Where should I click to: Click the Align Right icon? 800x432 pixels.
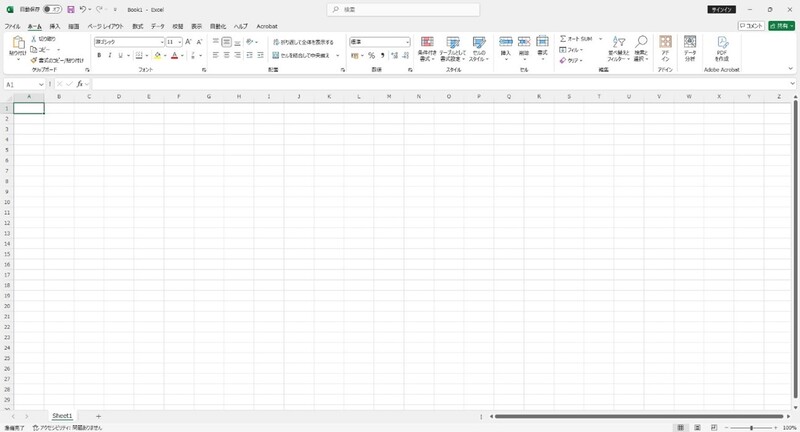coord(237,55)
